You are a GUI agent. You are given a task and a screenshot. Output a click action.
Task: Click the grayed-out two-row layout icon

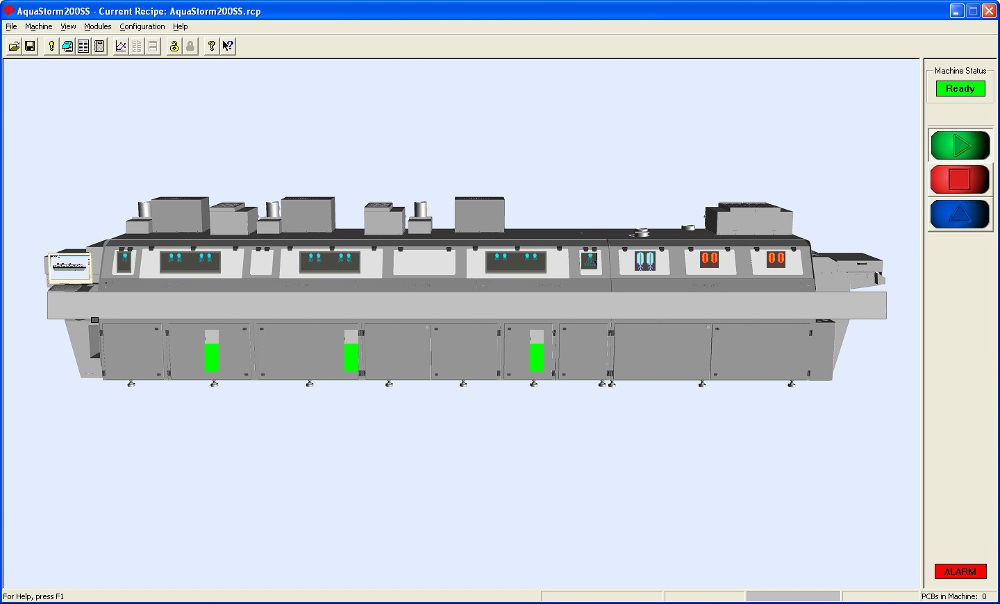point(153,46)
